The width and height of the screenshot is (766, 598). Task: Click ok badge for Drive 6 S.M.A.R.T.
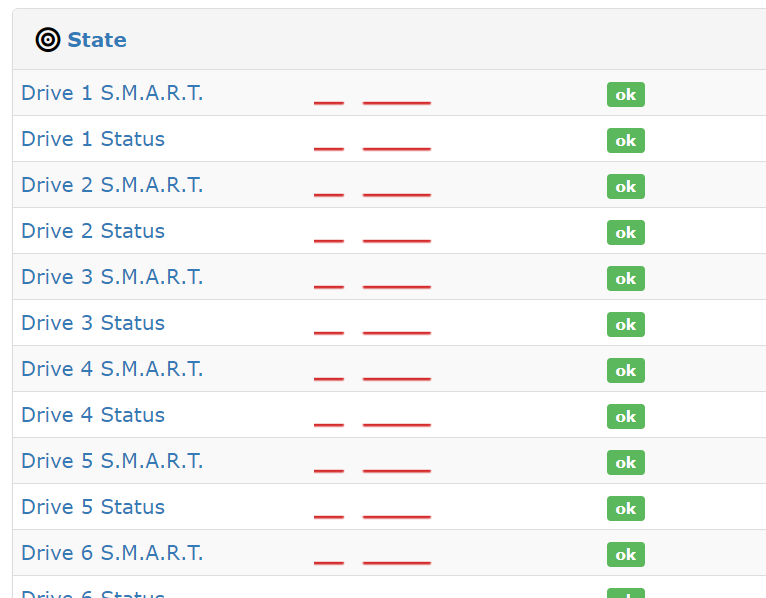click(x=626, y=554)
